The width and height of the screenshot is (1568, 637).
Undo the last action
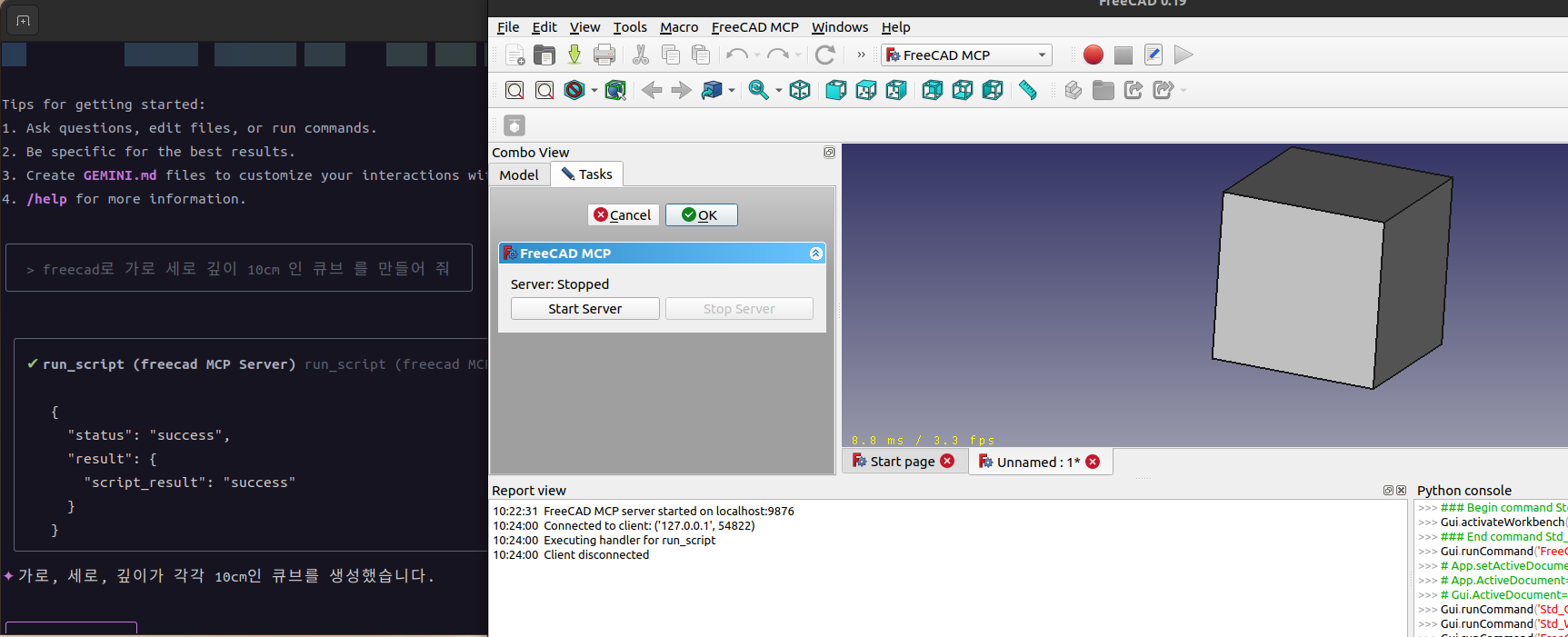(737, 55)
